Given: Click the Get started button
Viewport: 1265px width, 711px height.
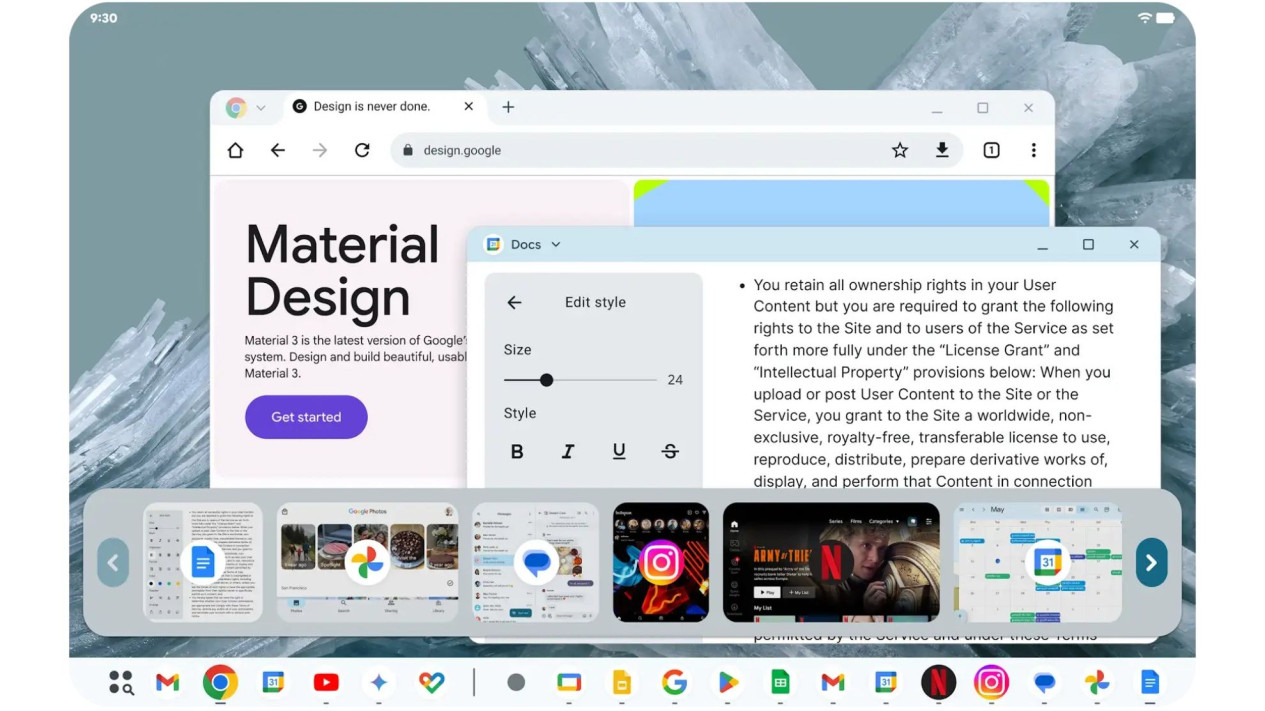Looking at the screenshot, I should [x=306, y=417].
